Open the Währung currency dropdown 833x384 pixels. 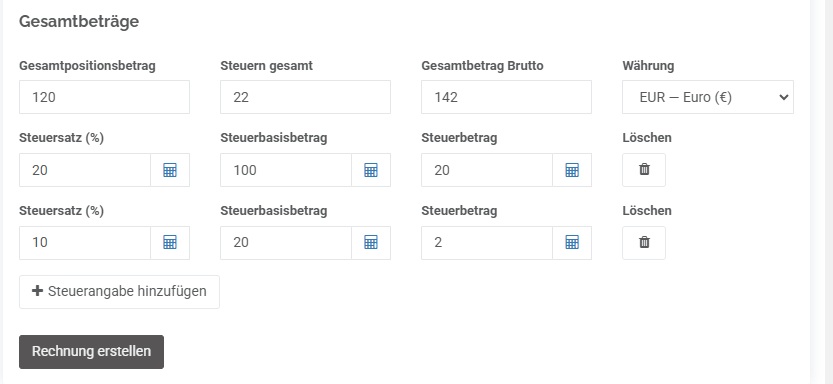[708, 97]
